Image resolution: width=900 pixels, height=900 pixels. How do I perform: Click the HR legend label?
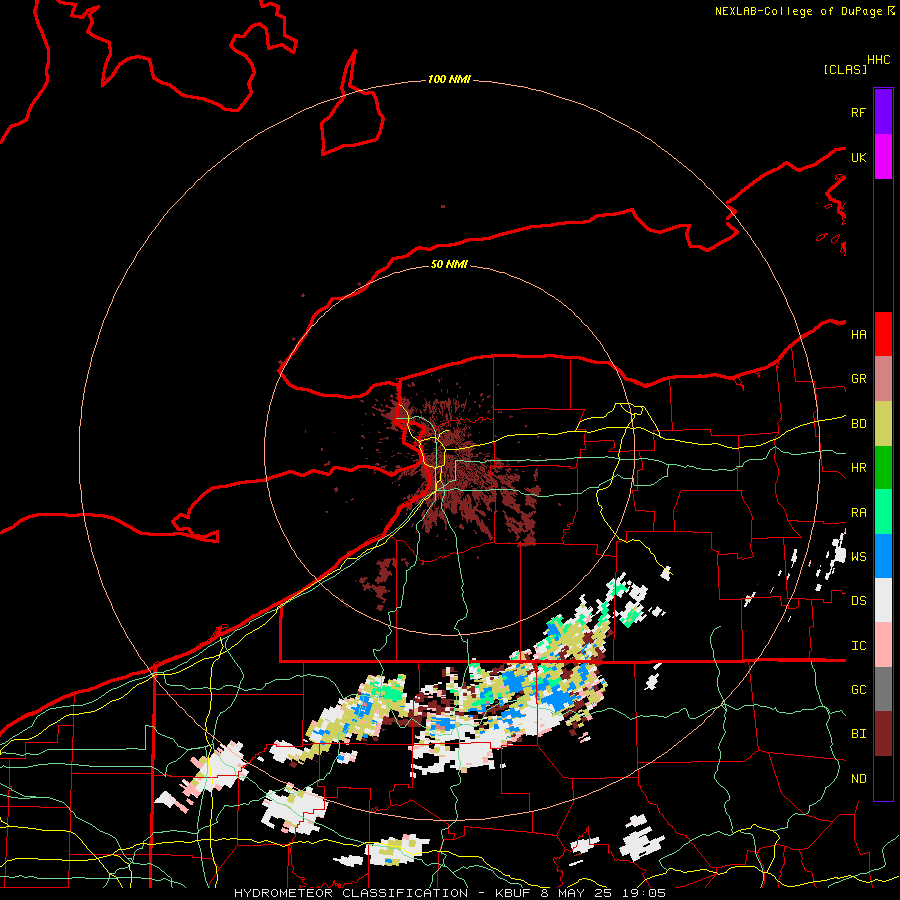coord(858,468)
